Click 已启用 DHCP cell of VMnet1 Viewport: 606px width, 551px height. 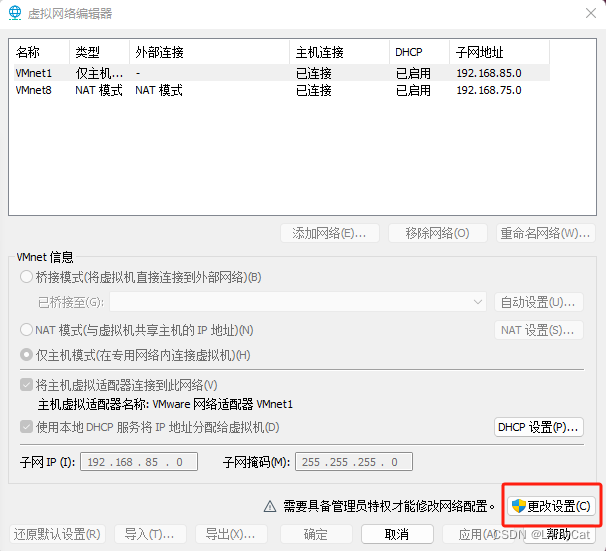tap(413, 73)
